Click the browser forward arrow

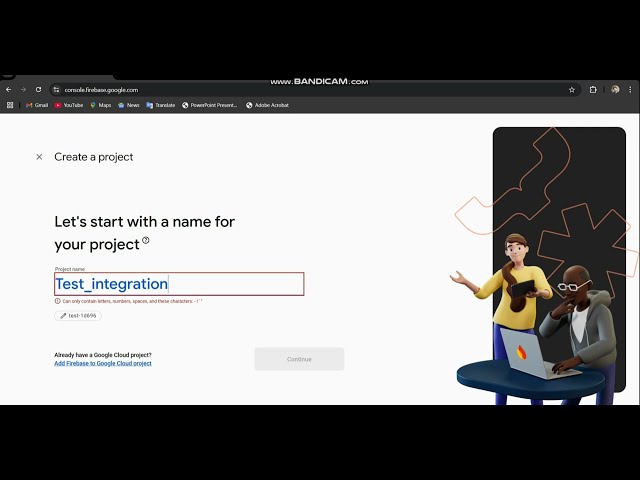coord(23,89)
